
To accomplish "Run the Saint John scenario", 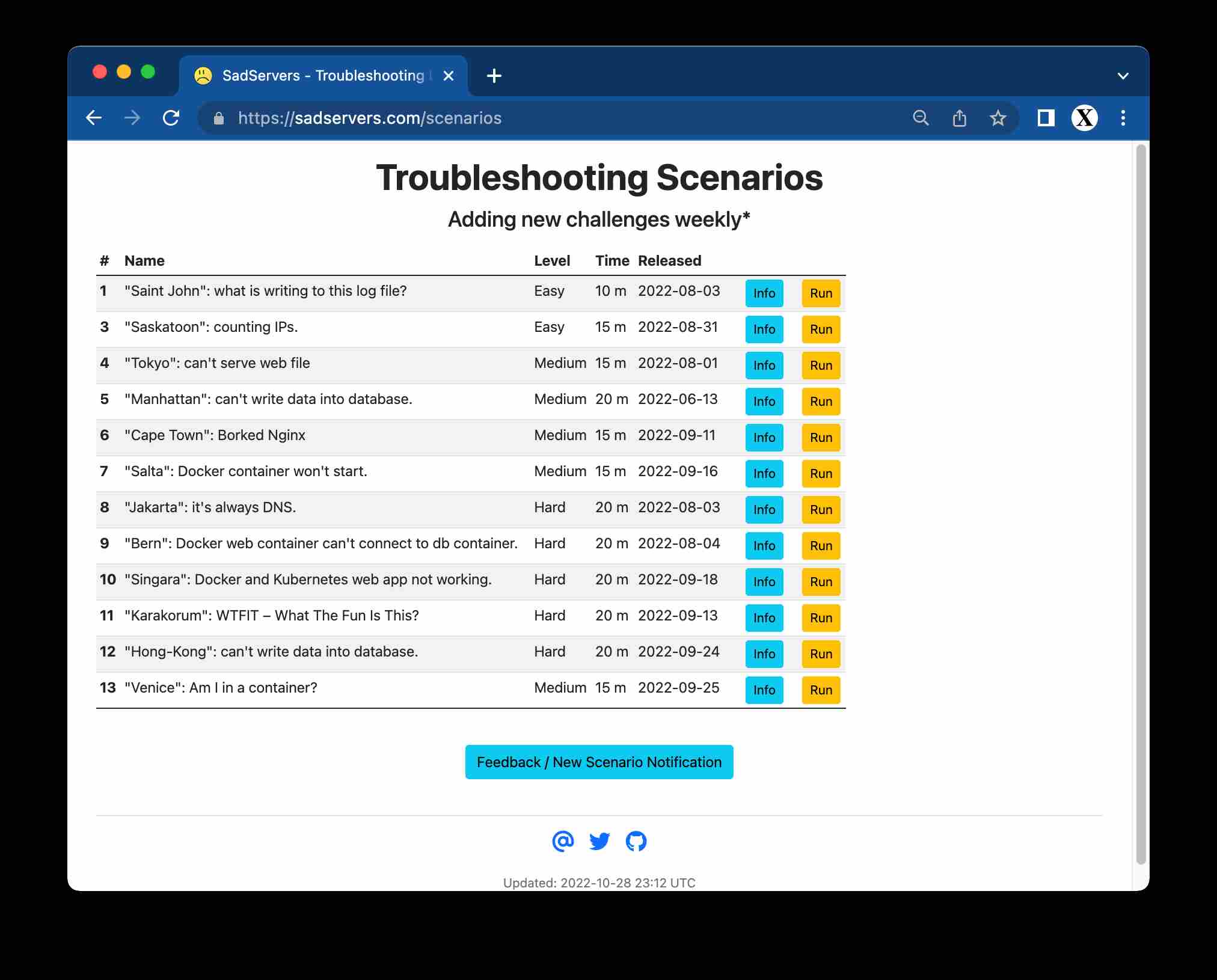I will 821,293.
